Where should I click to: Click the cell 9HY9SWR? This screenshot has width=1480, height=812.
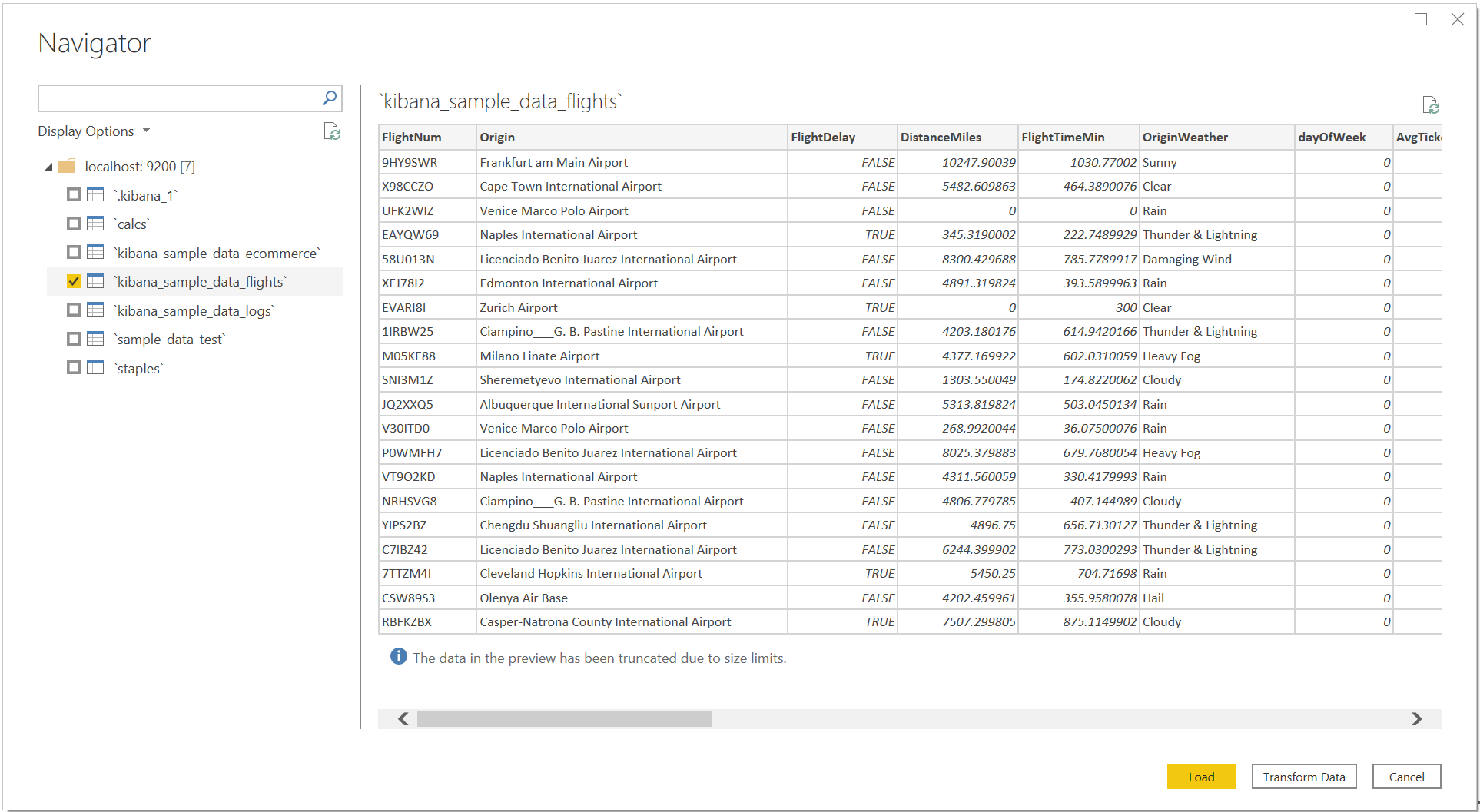(x=427, y=162)
